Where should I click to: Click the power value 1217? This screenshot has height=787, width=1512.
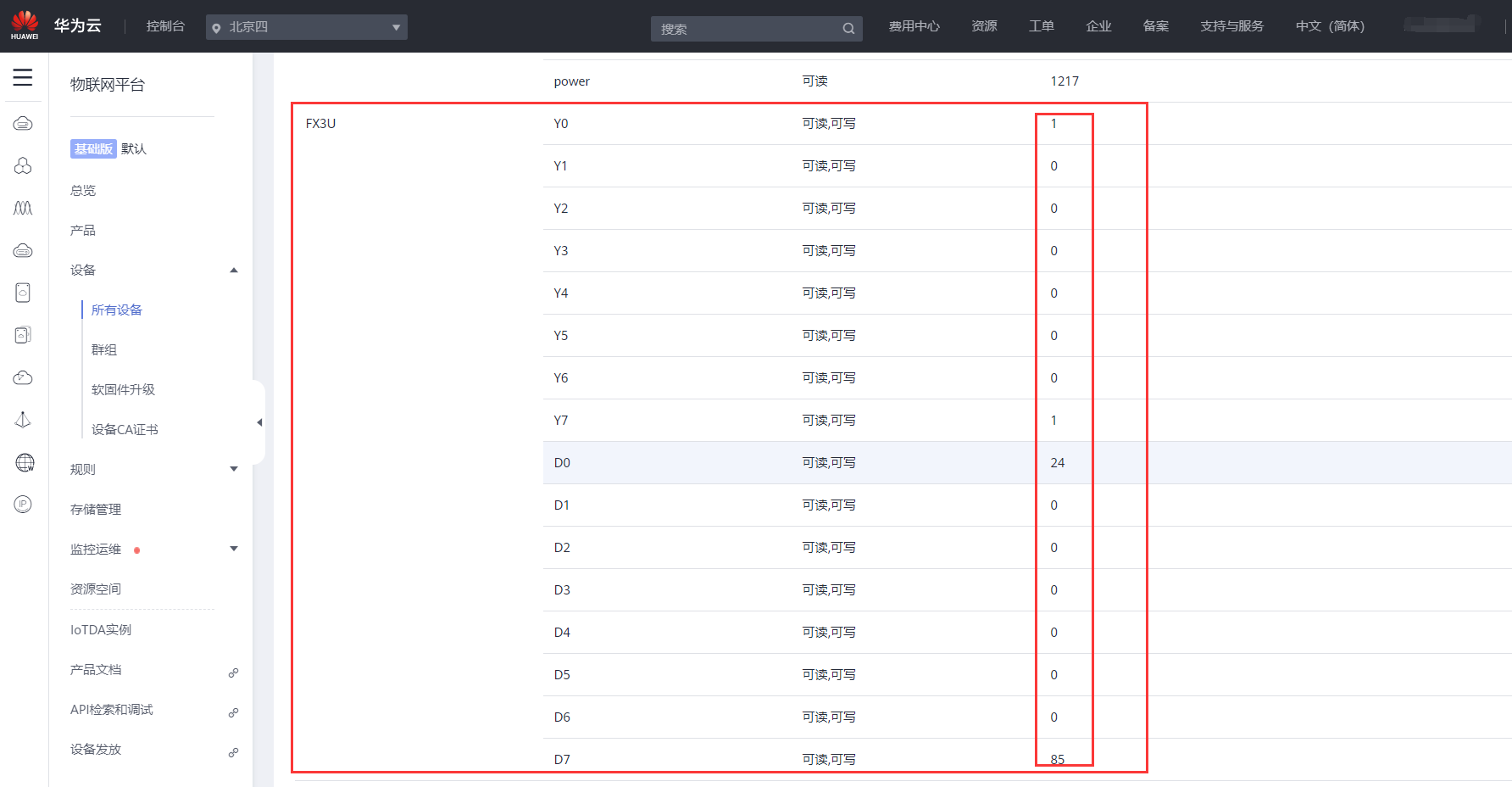tap(1065, 81)
